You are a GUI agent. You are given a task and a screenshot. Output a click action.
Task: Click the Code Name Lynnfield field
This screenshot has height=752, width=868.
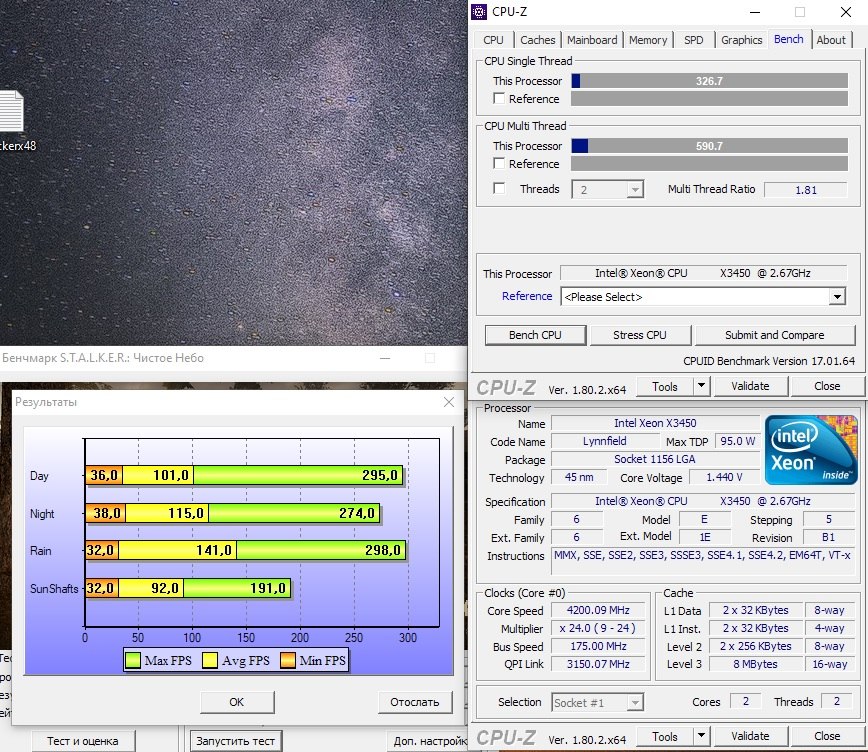point(604,441)
